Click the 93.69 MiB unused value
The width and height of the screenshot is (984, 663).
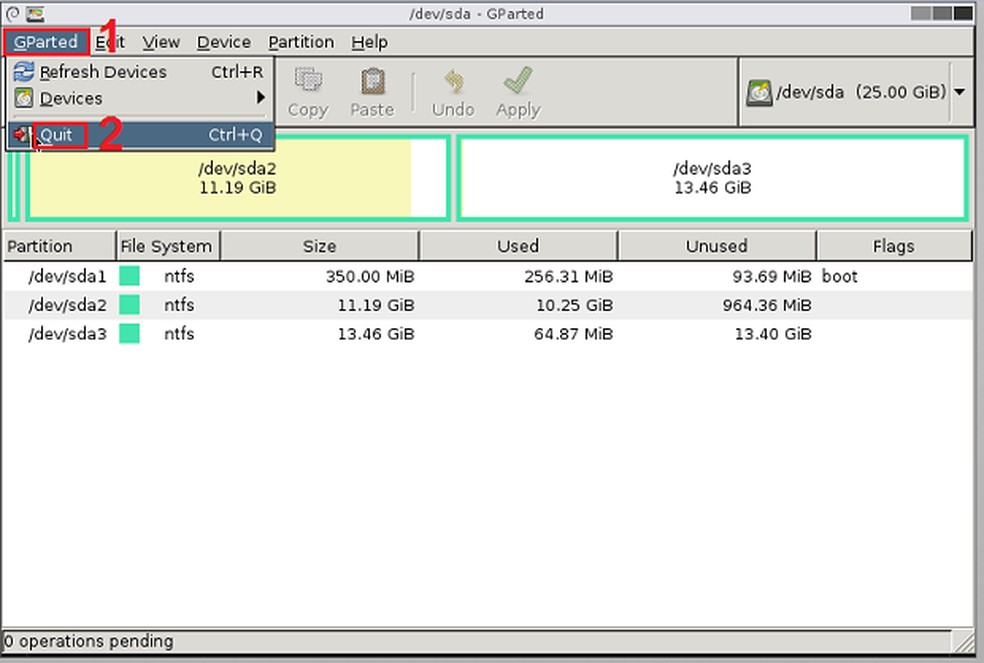coord(772,276)
